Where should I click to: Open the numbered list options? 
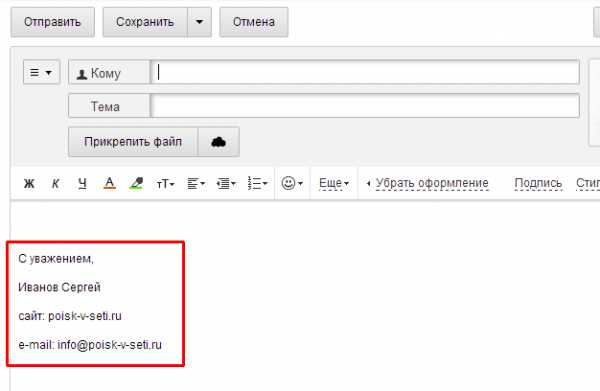tap(257, 183)
